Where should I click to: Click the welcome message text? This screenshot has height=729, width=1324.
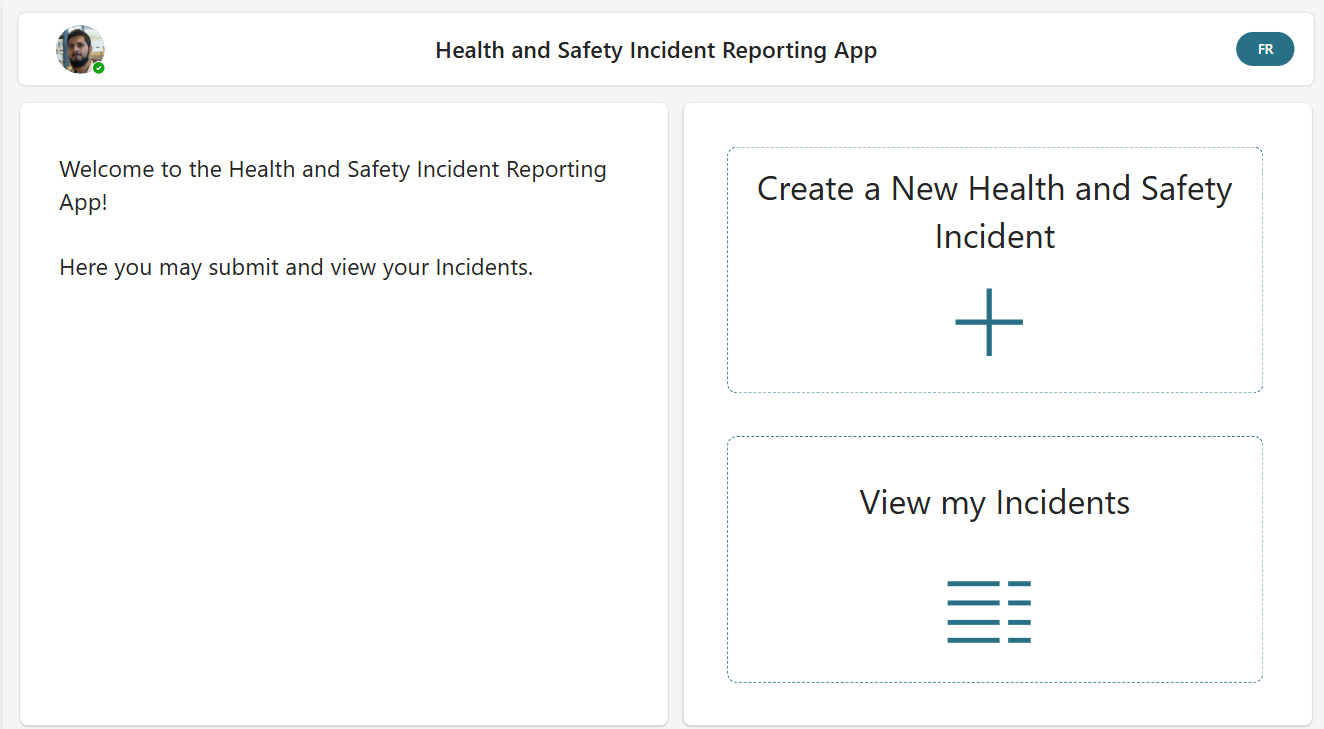[333, 185]
